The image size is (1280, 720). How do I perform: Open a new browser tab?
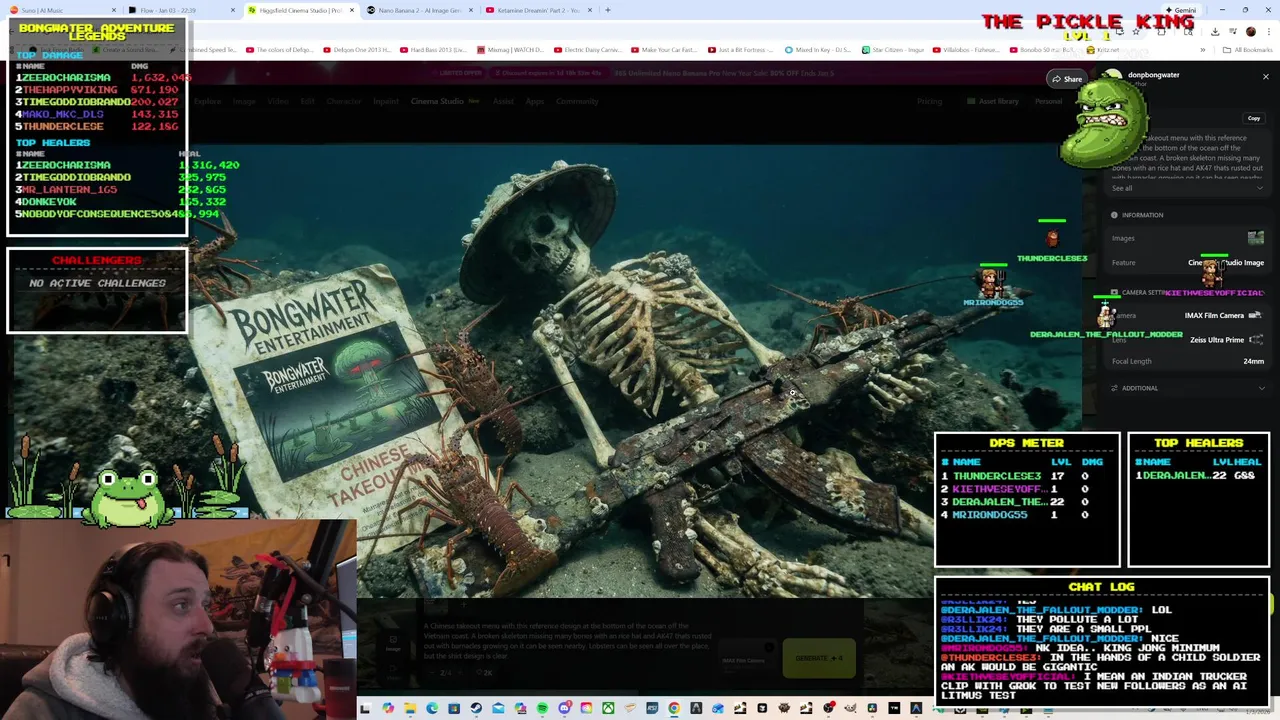tap(608, 10)
